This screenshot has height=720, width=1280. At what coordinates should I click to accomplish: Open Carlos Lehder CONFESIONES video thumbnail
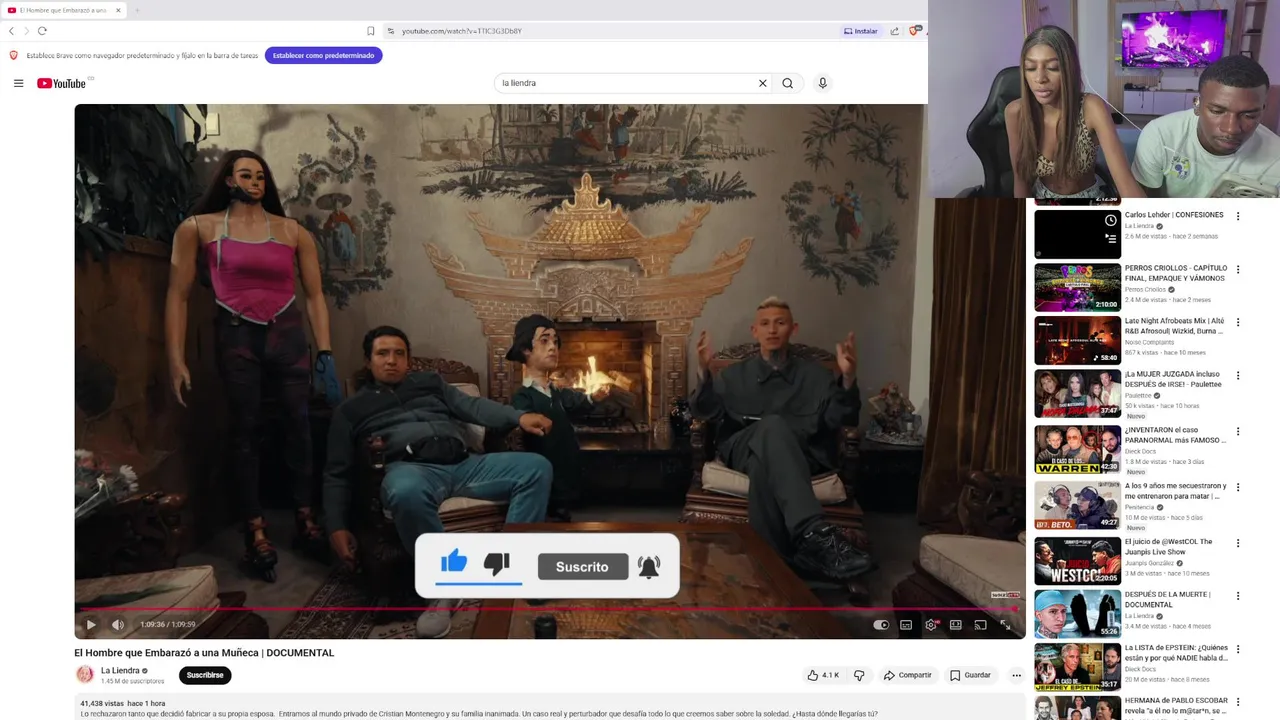click(x=1077, y=234)
